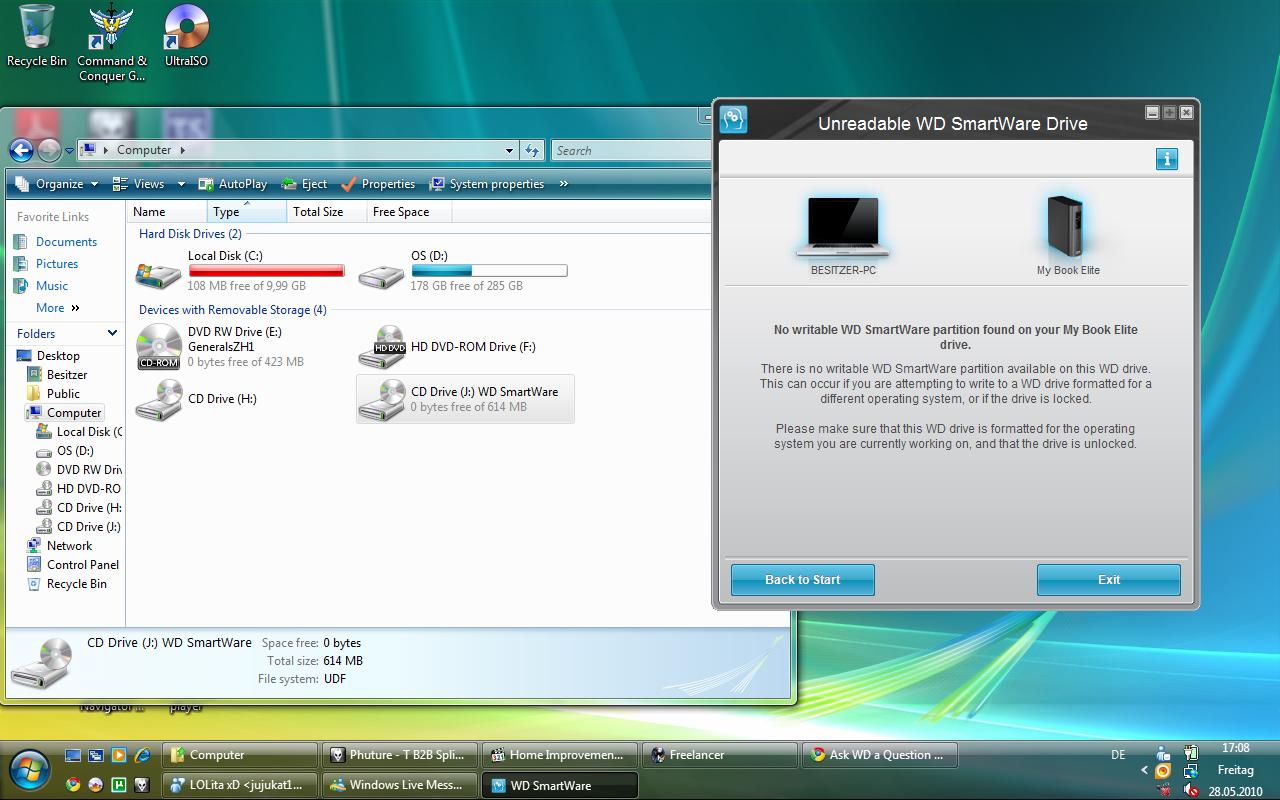1280x800 pixels.
Task: Show More favorite links
Action: tap(58, 308)
